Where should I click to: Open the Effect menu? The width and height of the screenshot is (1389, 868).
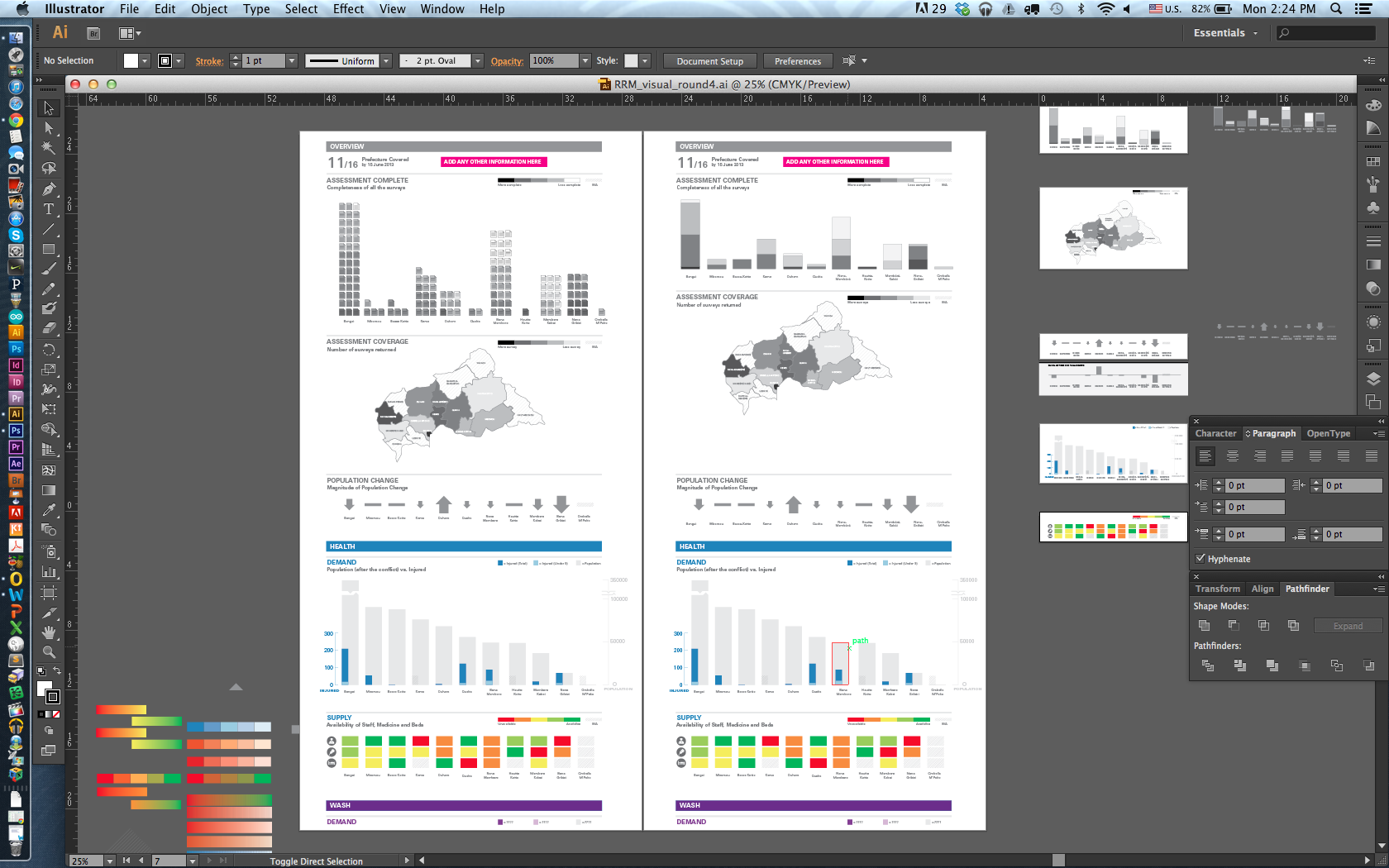[348, 9]
